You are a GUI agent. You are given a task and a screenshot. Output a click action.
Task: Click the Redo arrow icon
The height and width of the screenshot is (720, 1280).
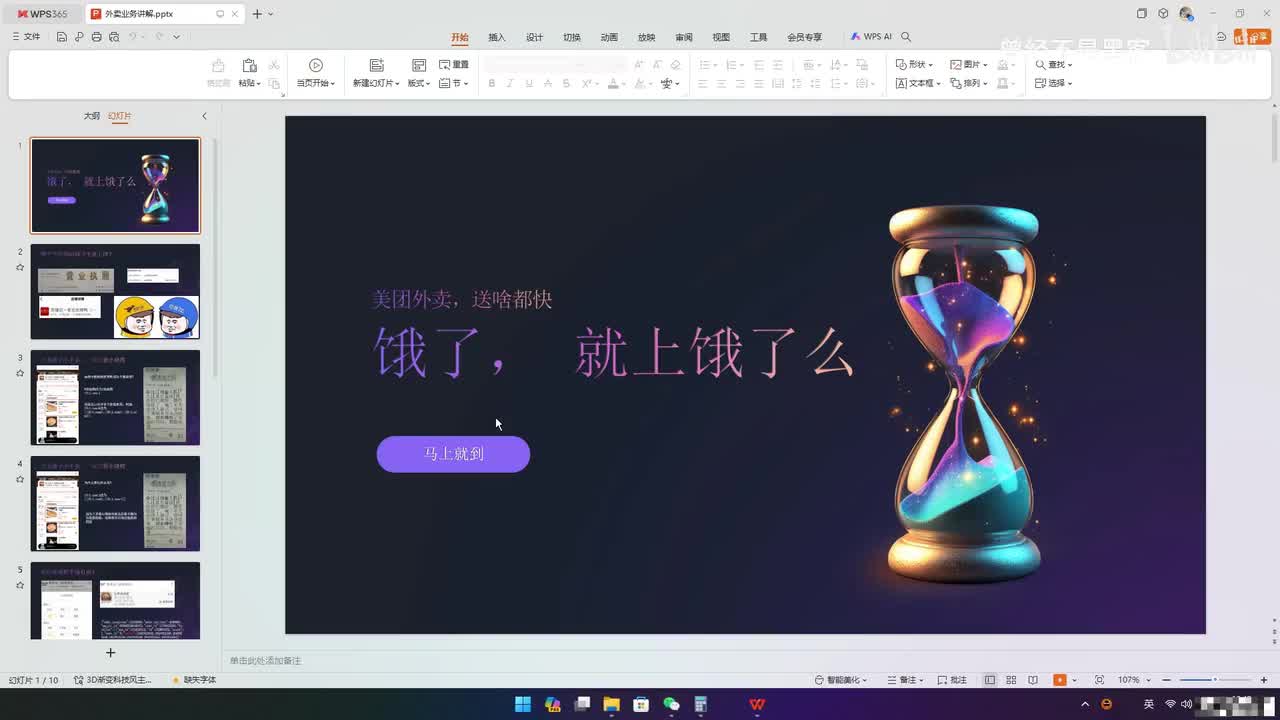coord(159,37)
